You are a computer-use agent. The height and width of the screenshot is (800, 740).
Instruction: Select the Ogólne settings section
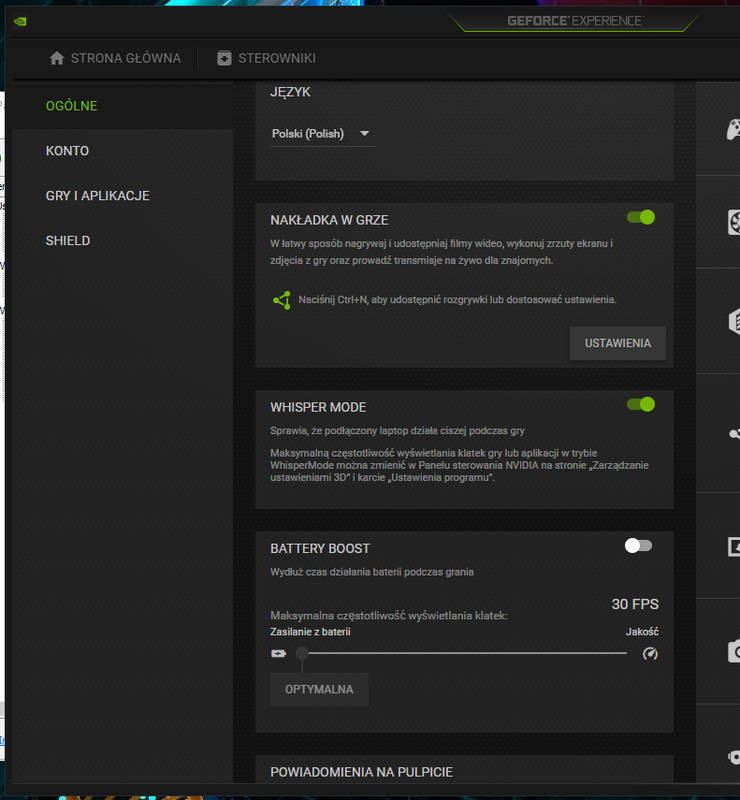[122, 106]
